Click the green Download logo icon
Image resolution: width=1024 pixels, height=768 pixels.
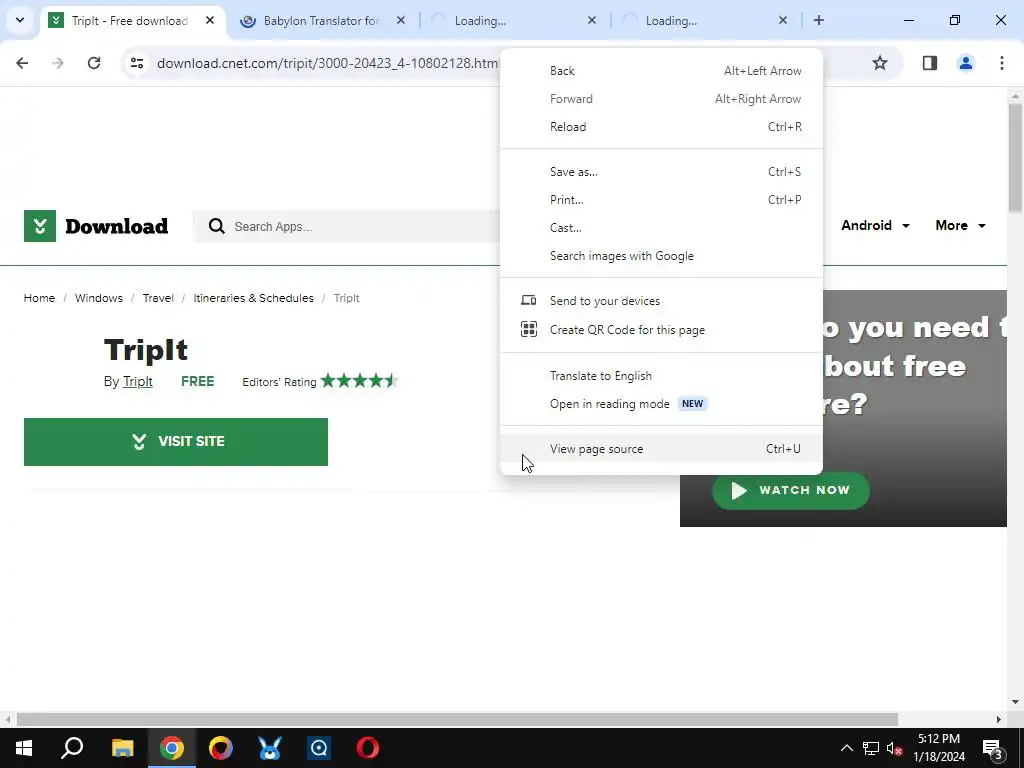pyautogui.click(x=40, y=226)
